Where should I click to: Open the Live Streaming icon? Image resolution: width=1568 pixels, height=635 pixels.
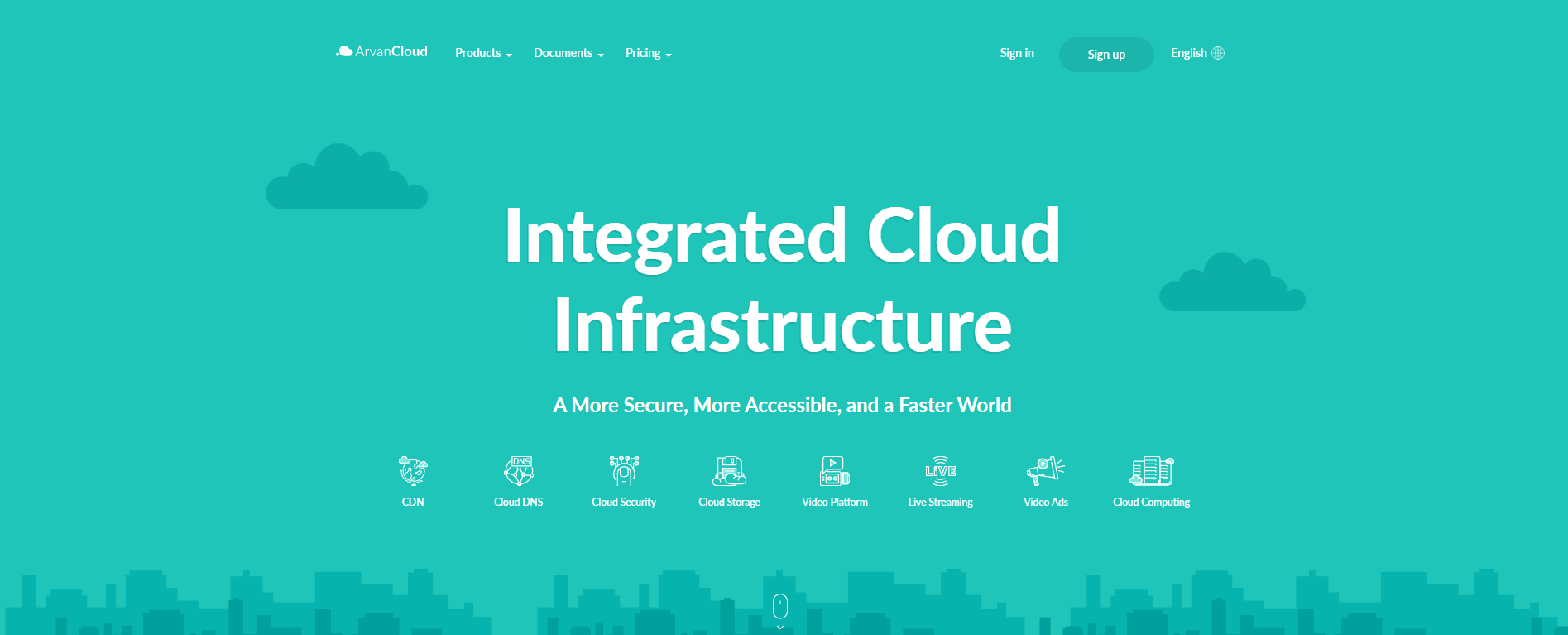tap(941, 470)
